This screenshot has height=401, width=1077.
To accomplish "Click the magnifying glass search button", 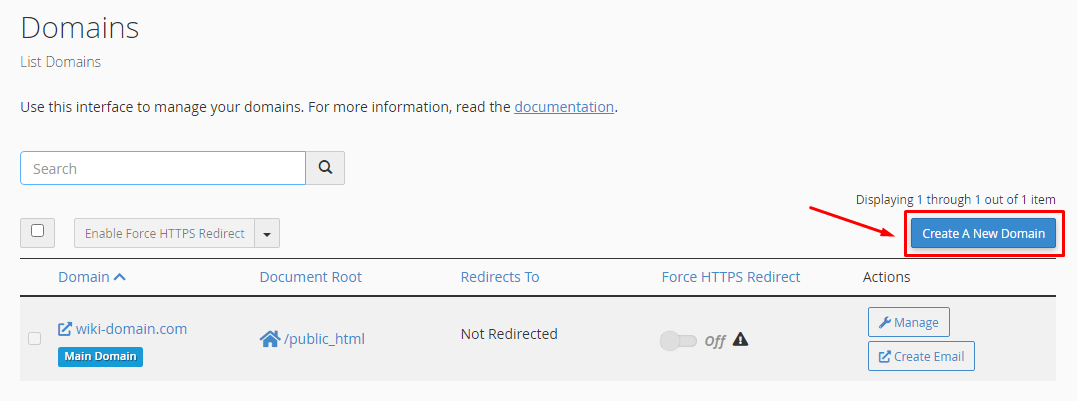I will point(325,168).
